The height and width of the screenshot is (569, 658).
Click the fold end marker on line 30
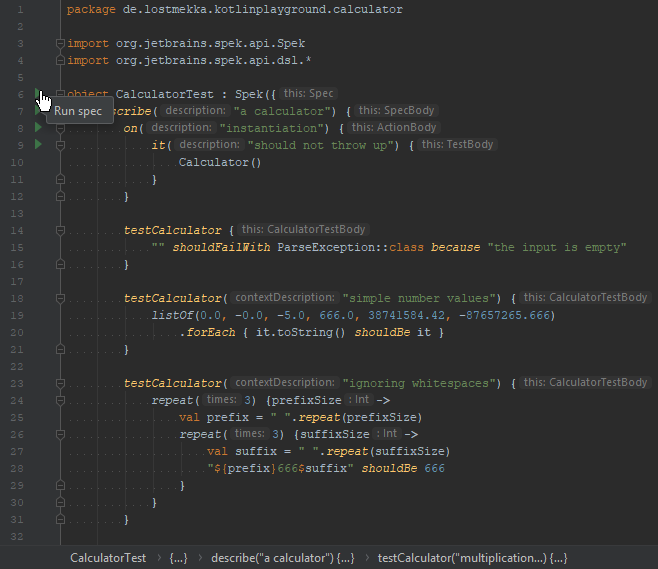pyautogui.click(x=60, y=503)
